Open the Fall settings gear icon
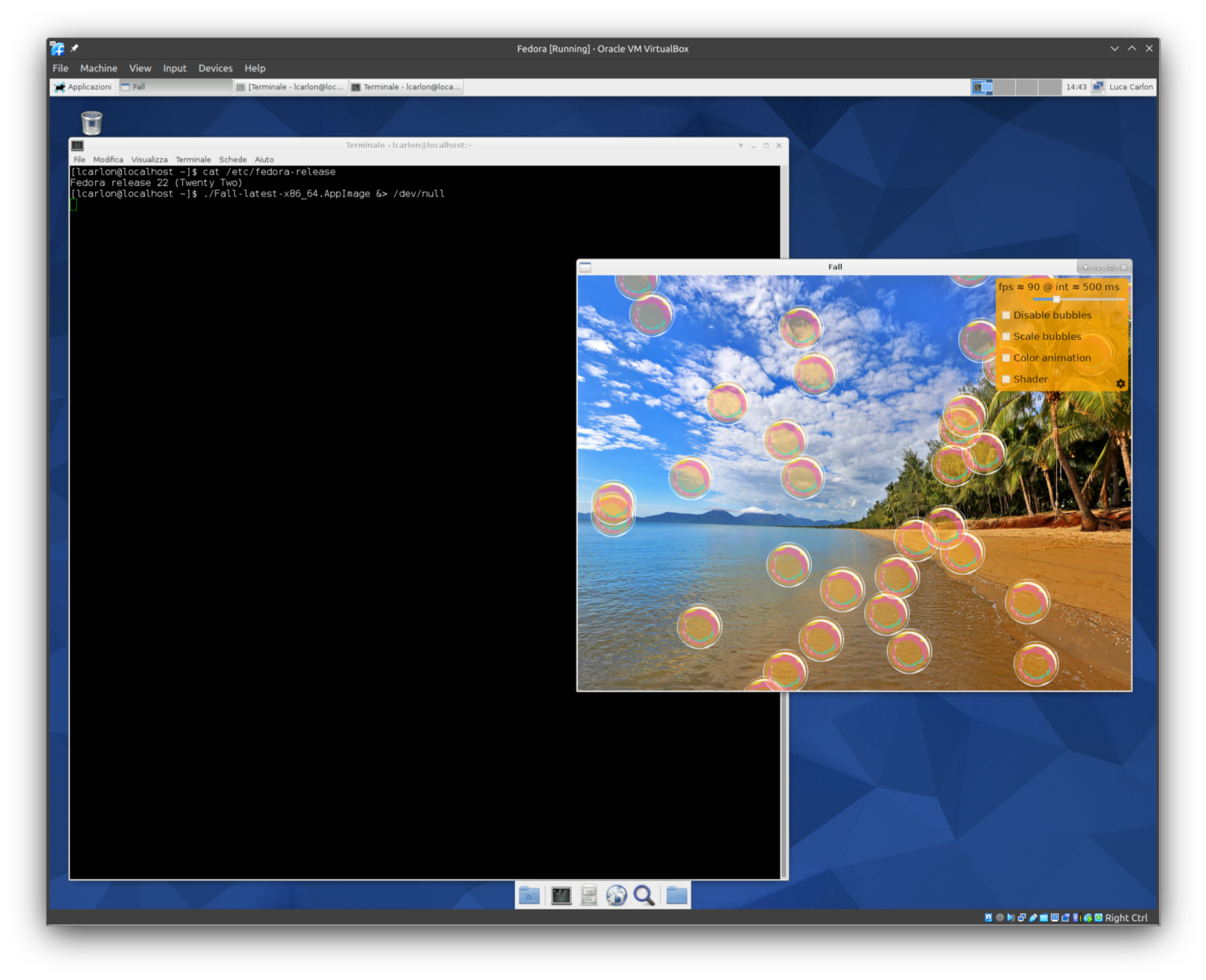The height and width of the screenshot is (980, 1206). (x=1120, y=383)
